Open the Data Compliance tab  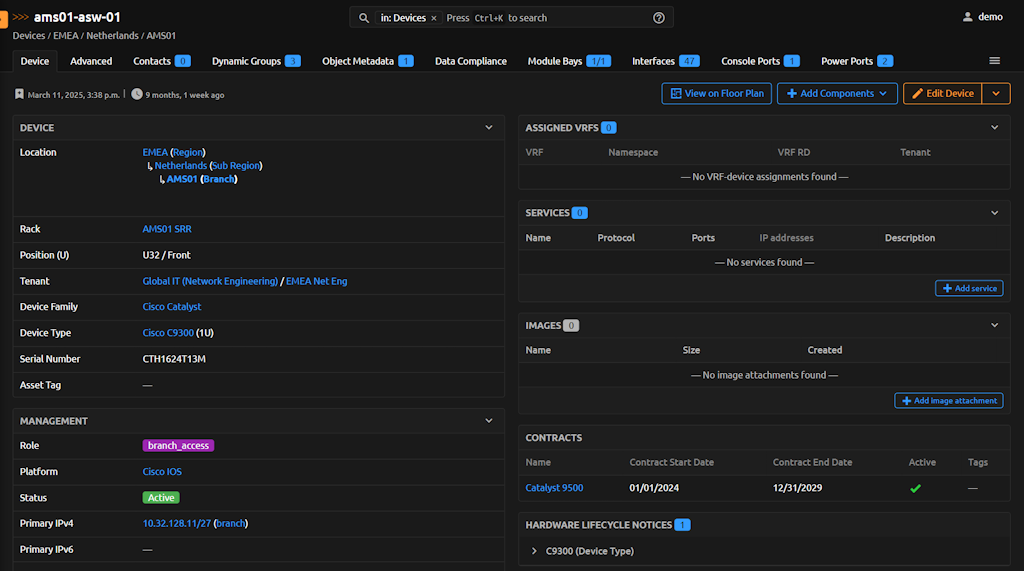[470, 61]
